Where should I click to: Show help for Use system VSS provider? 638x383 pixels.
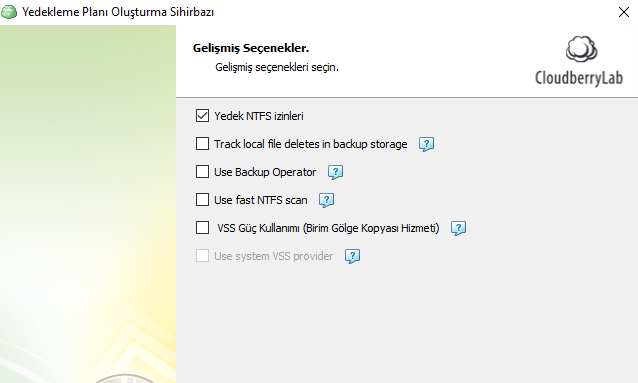pos(352,256)
